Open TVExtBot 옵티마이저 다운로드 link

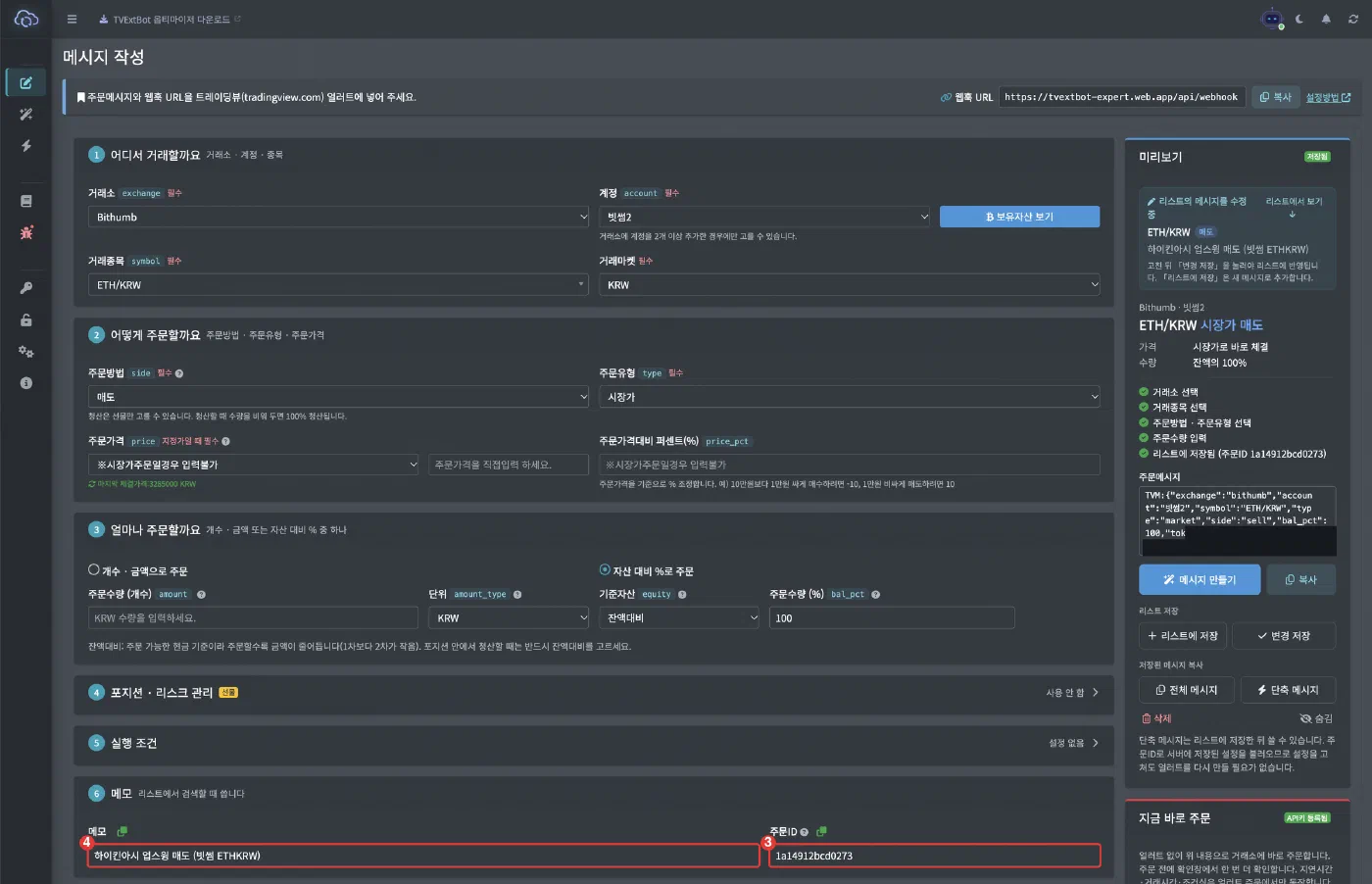(171, 19)
